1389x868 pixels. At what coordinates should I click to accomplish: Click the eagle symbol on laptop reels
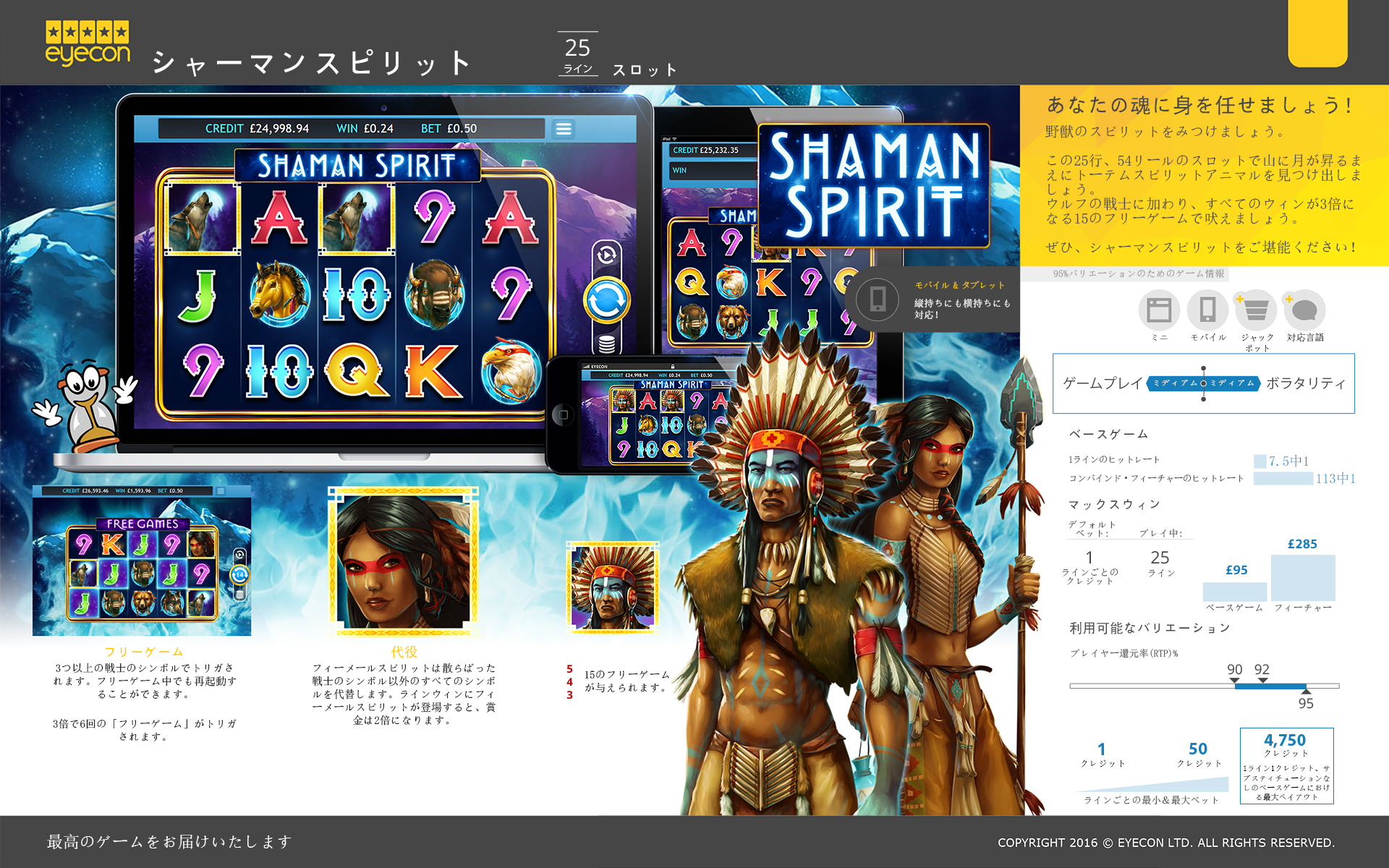tap(511, 371)
